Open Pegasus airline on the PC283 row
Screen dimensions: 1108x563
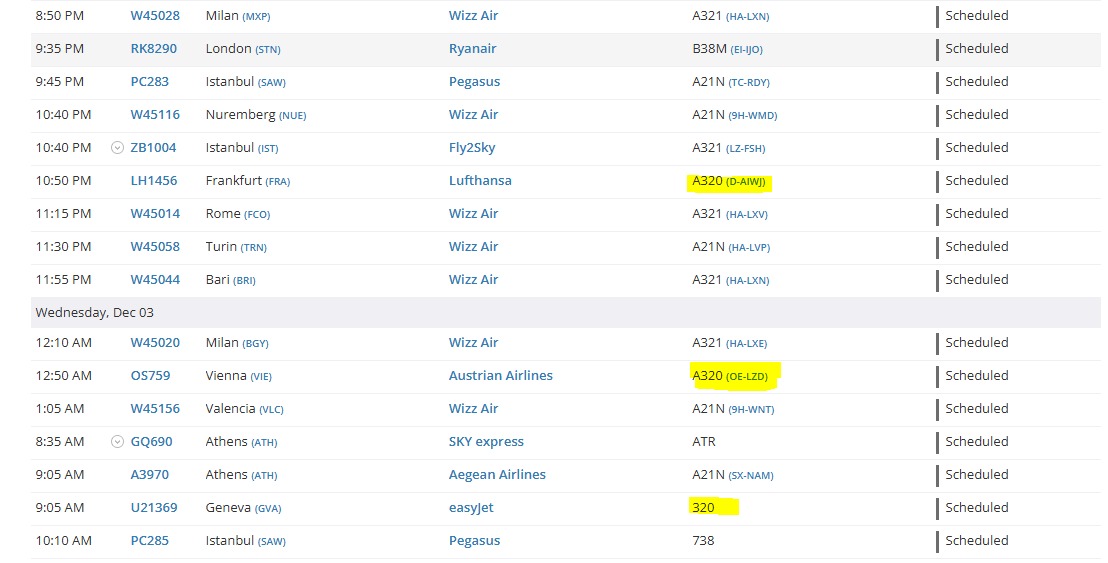tap(474, 82)
